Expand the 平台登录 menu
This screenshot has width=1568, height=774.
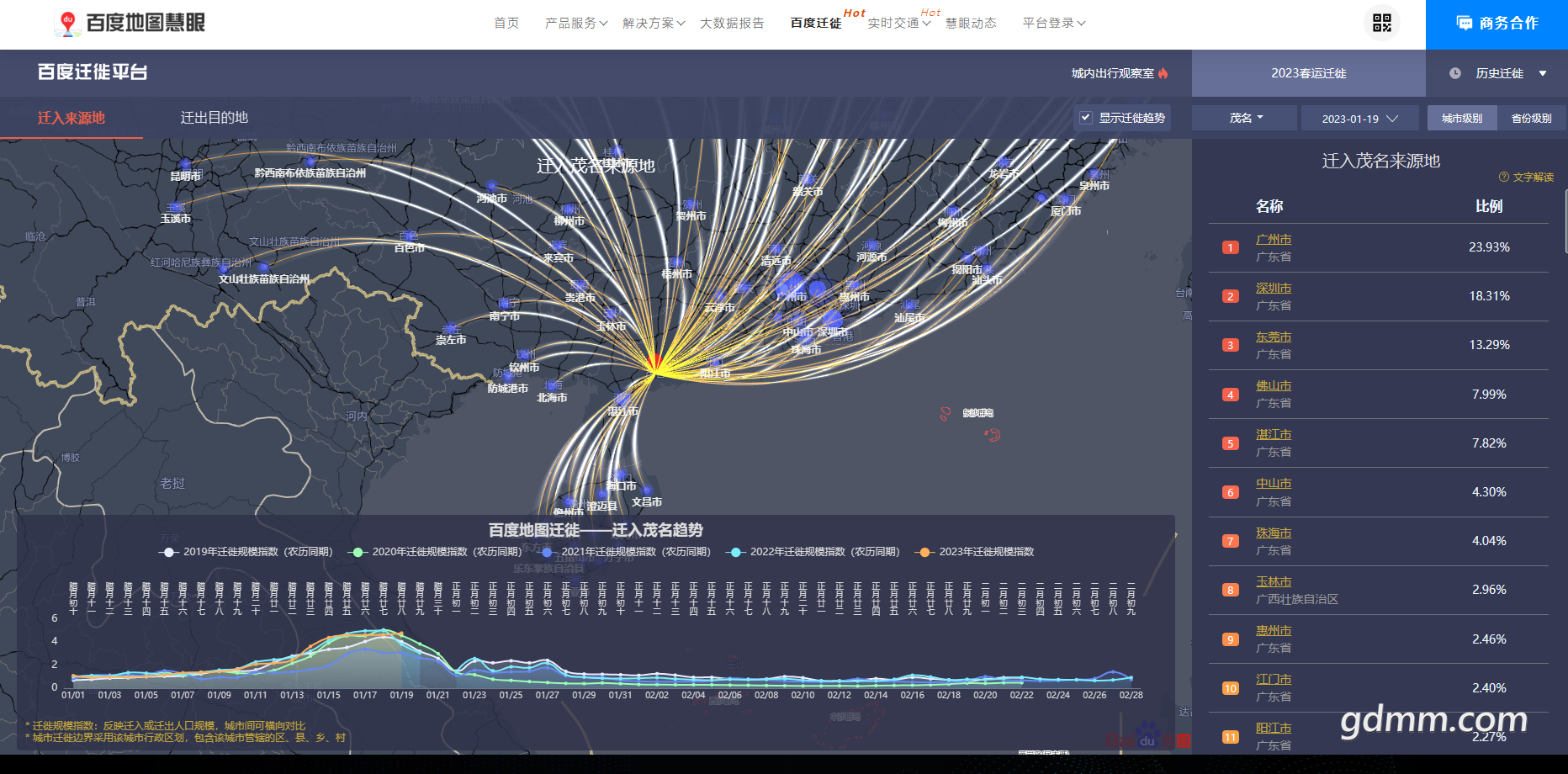(1054, 24)
